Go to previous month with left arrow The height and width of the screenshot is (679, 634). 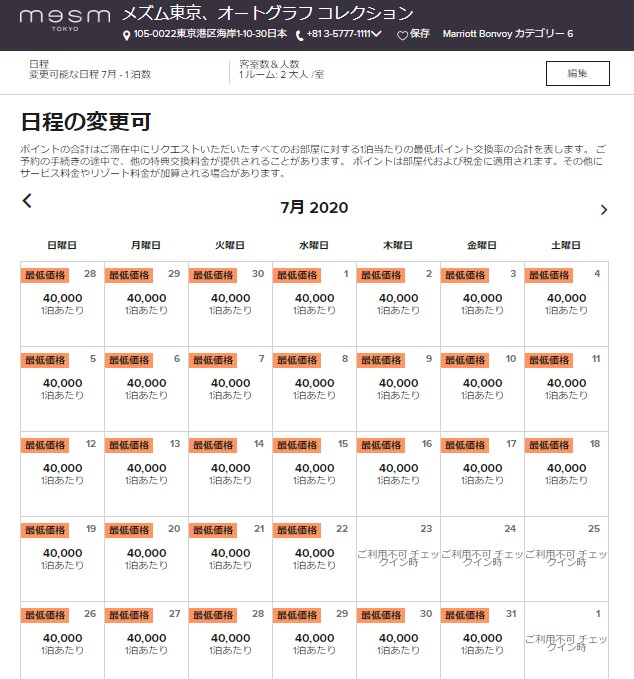pyautogui.click(x=27, y=201)
